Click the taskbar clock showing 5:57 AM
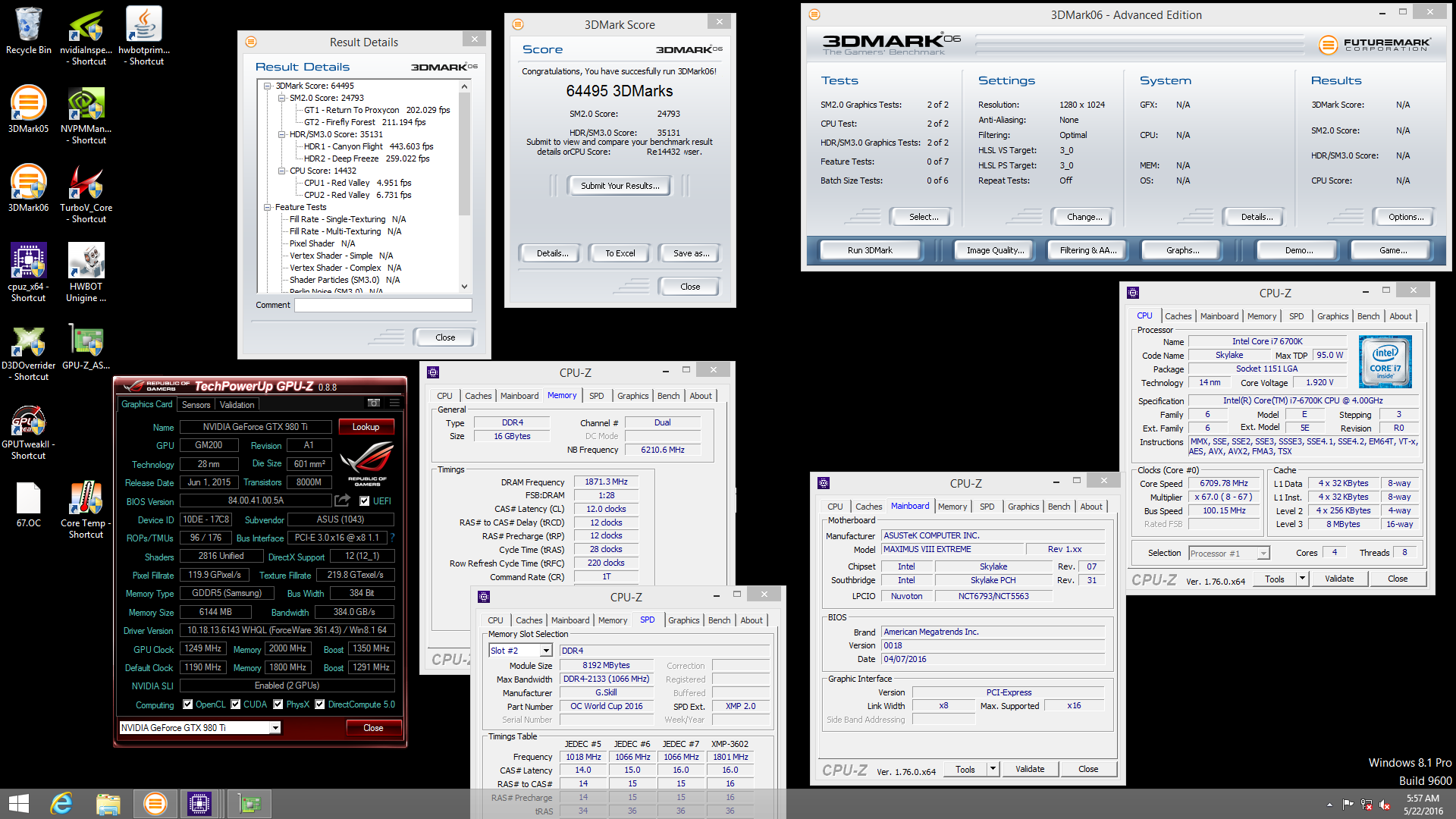This screenshot has height=819, width=1456. click(x=1423, y=805)
